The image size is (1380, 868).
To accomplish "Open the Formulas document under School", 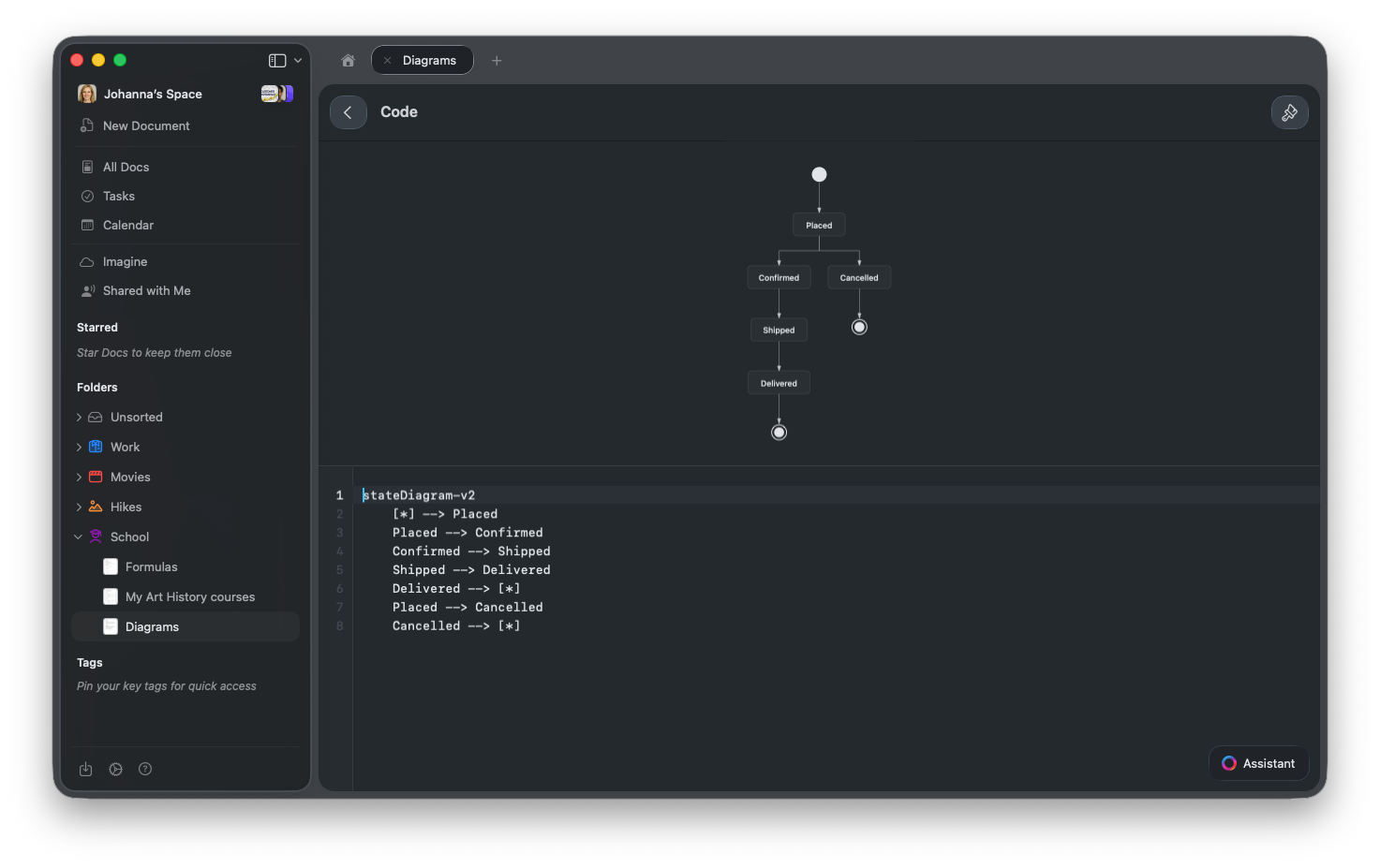I will pyautogui.click(x=150, y=566).
